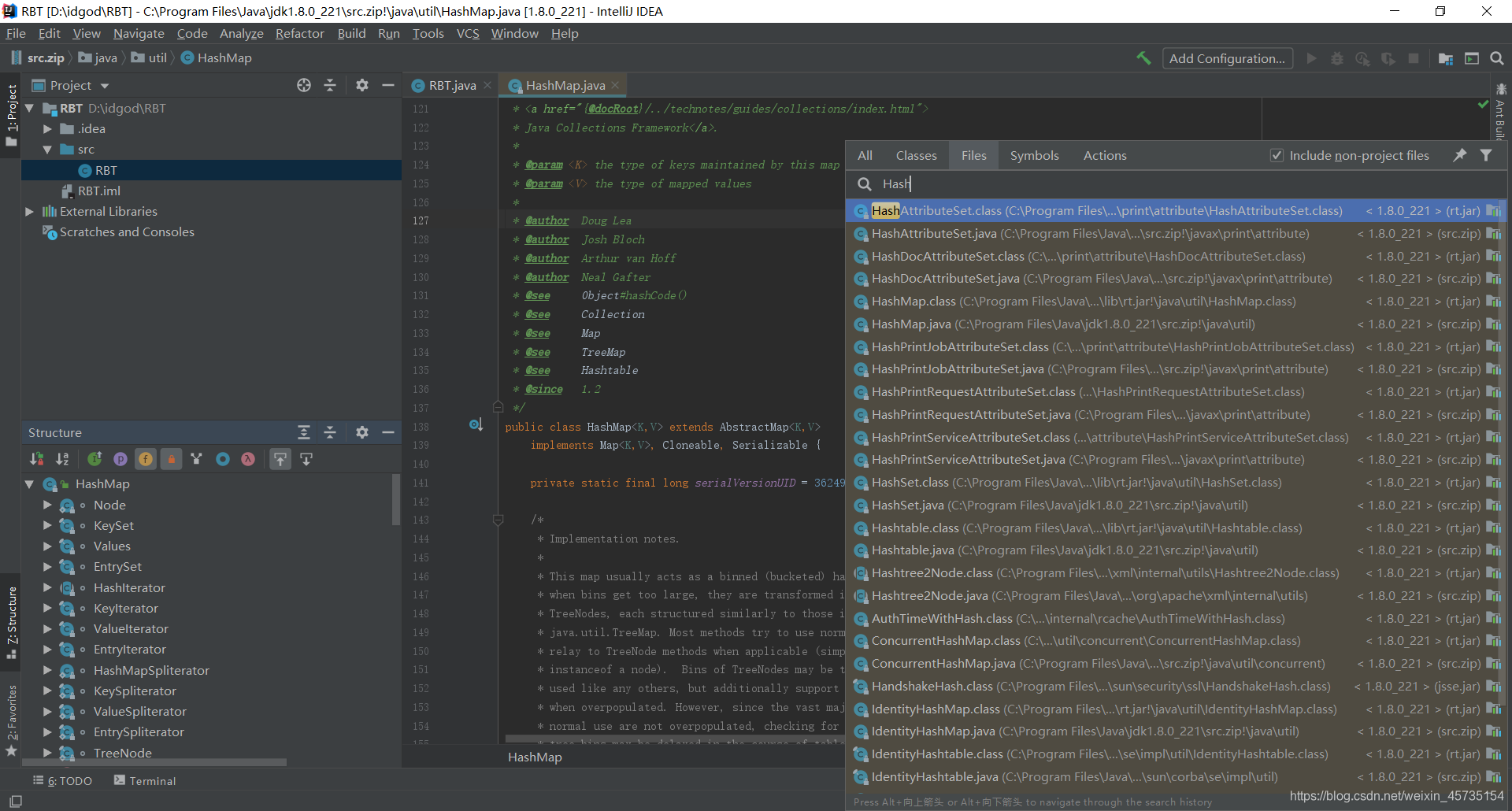
Task: Expand the Node class in Structure tree
Action: pyautogui.click(x=47, y=505)
